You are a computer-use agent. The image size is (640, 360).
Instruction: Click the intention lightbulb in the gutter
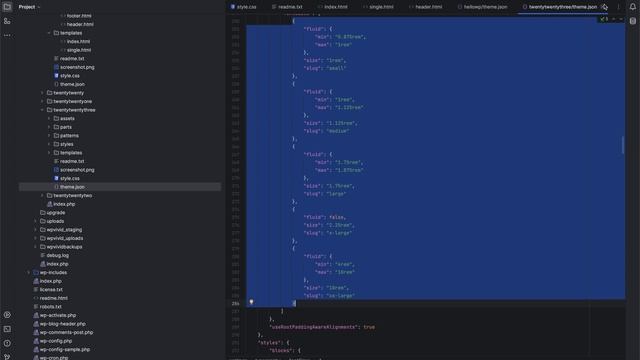coord(251,302)
